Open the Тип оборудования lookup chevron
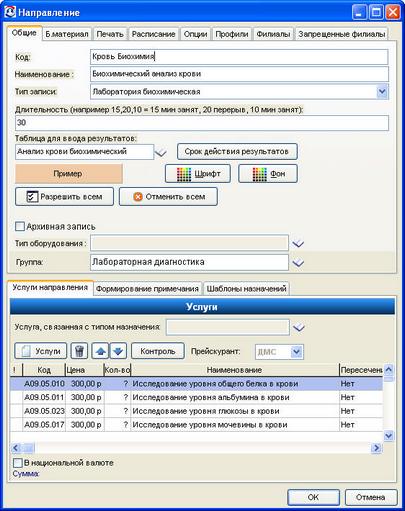 coord(298,244)
